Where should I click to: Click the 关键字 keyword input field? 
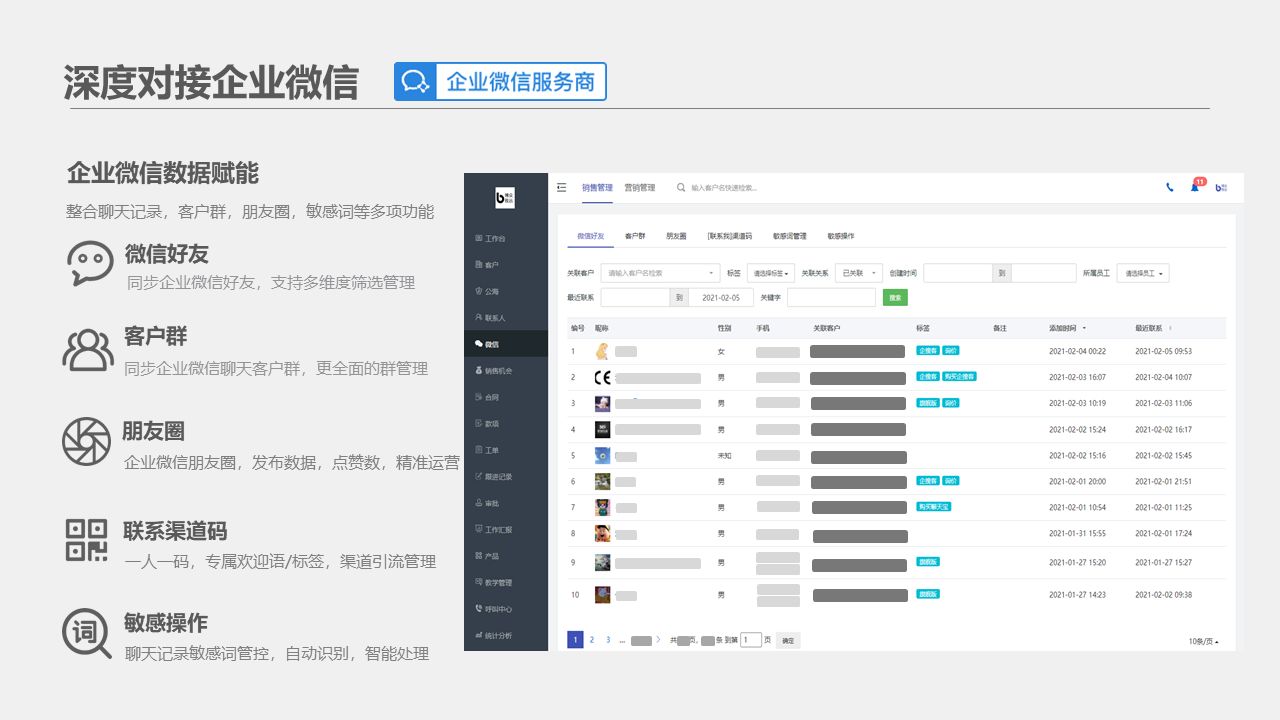point(831,298)
